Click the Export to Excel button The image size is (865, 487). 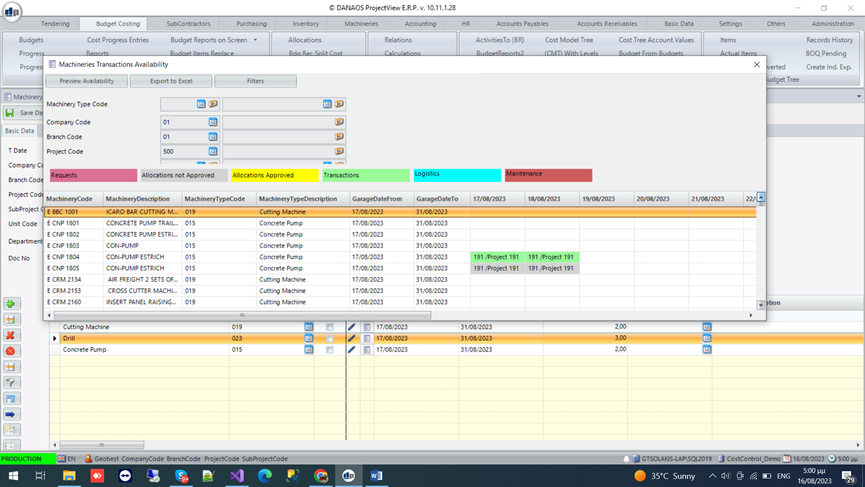[x=171, y=81]
